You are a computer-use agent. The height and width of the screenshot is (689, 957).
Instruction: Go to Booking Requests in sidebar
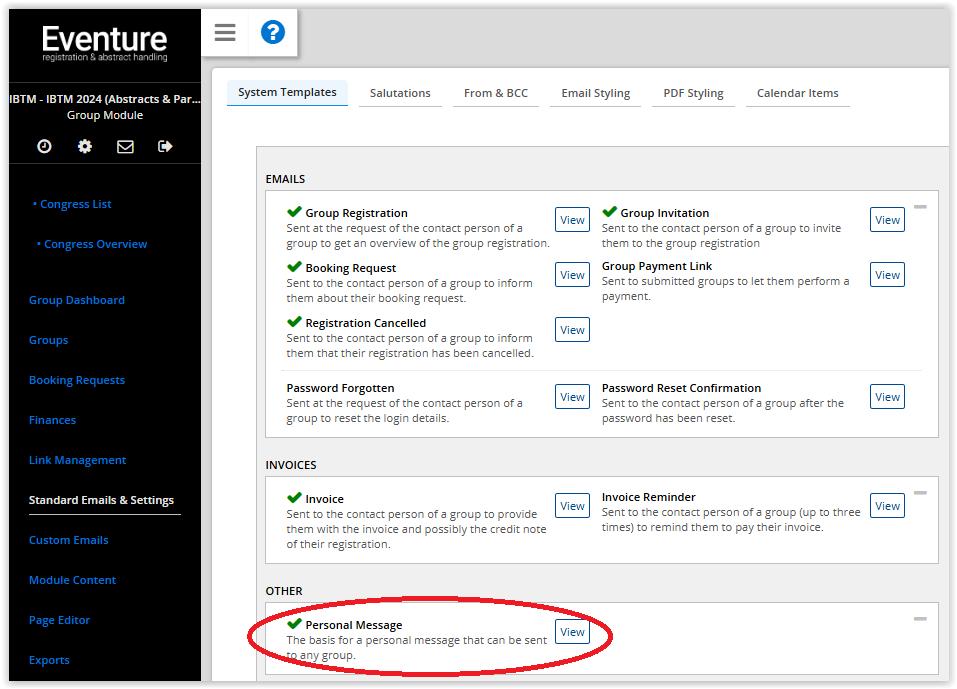[77, 380]
